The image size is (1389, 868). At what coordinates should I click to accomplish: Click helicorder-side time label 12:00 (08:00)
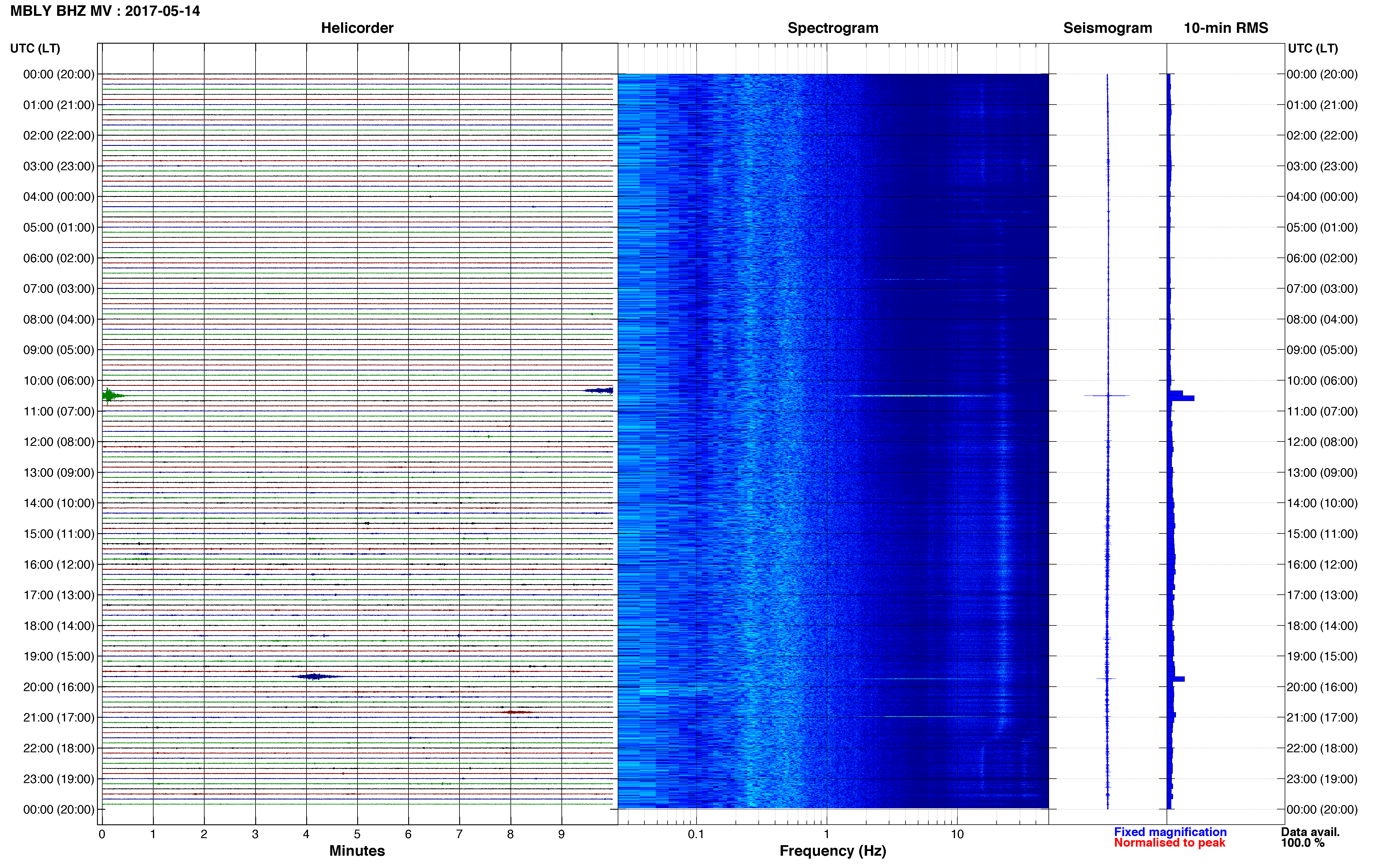click(59, 442)
